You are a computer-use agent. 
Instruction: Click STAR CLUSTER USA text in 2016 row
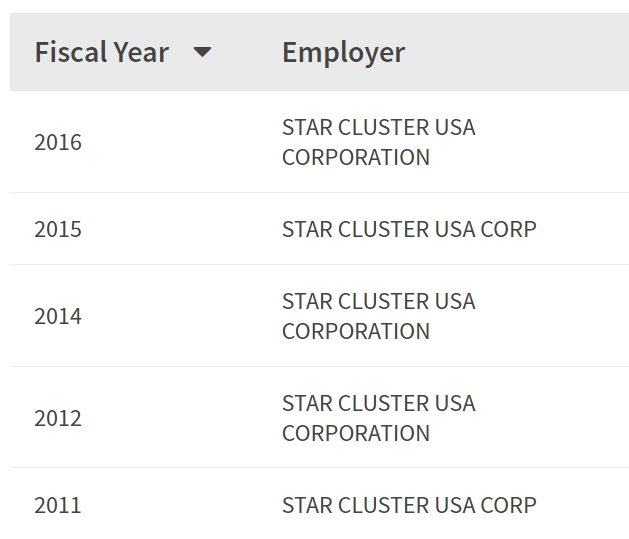[x=378, y=128]
